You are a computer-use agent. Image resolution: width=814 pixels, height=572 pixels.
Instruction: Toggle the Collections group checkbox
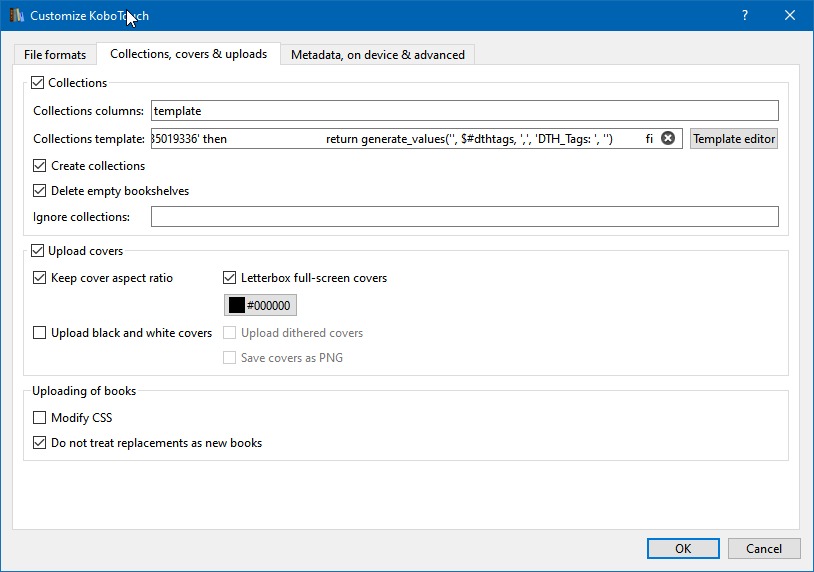point(37,83)
